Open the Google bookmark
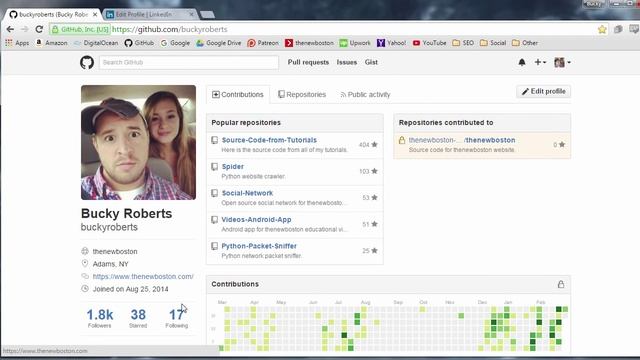640x360 pixels. click(x=175, y=43)
